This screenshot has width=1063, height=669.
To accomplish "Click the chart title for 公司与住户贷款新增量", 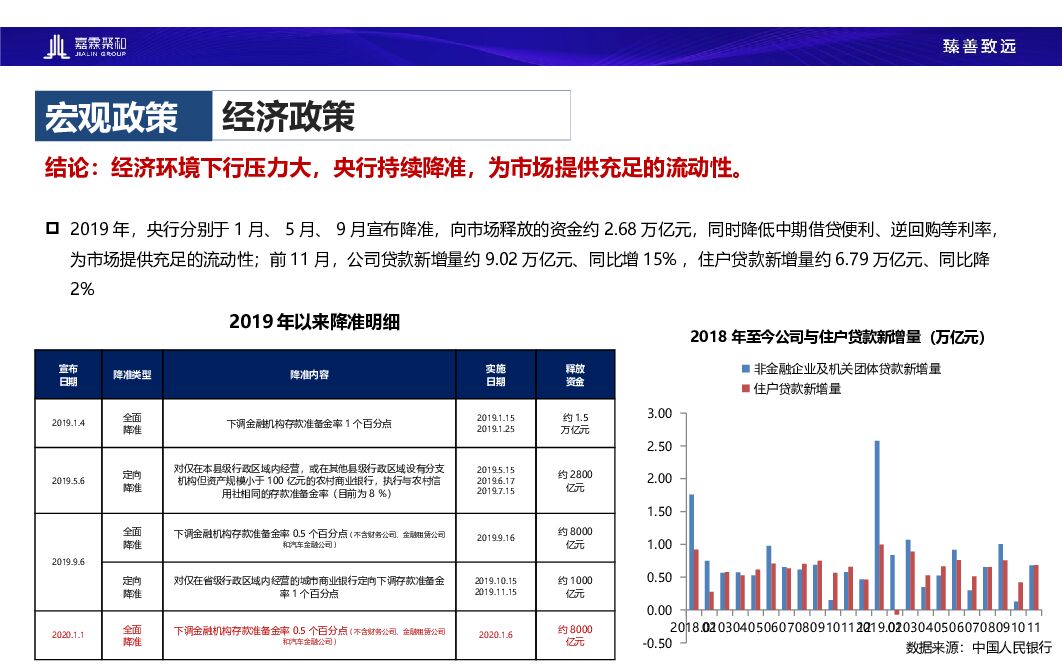I will click(838, 338).
